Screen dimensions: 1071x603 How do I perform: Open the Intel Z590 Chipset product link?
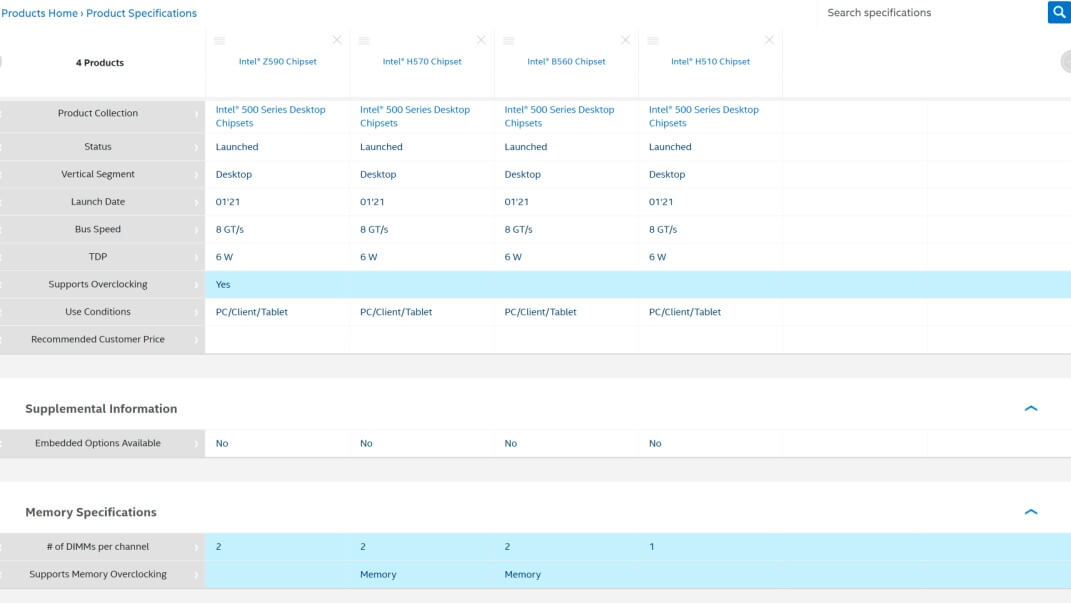point(277,62)
